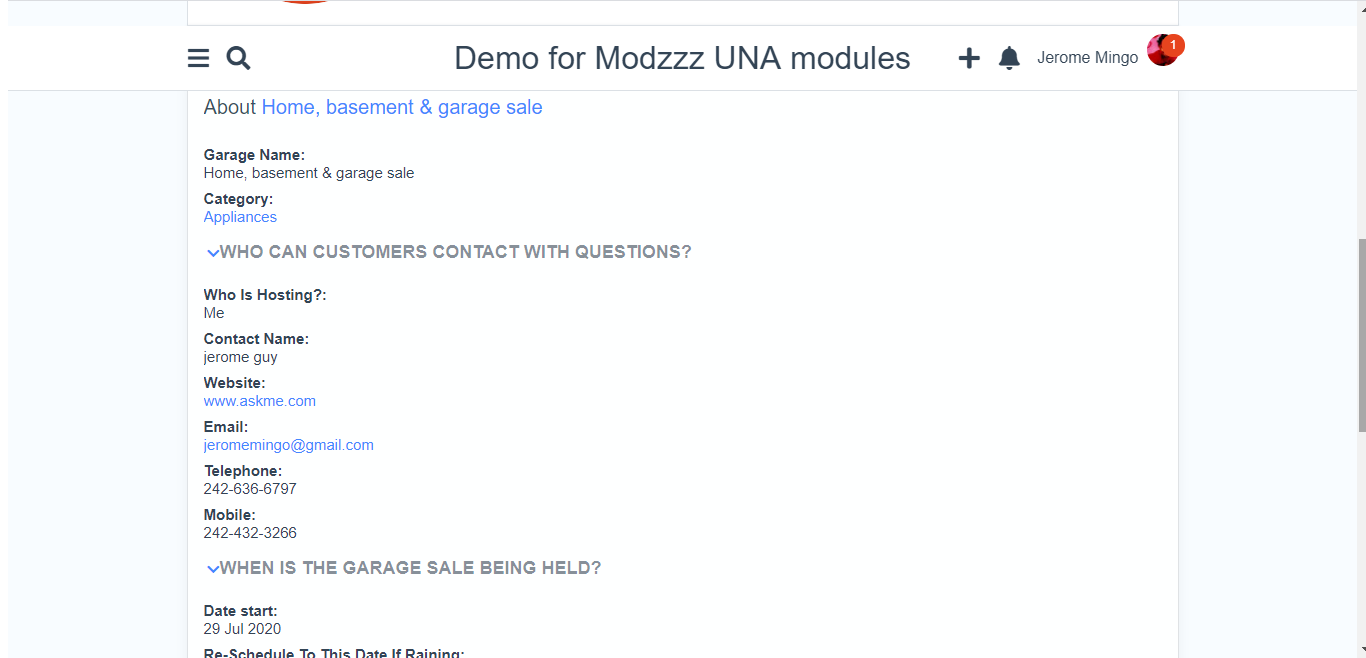Click the 'Who can customers contact with questions?' heading
Viewport: 1366px width, 658px height.
455,252
